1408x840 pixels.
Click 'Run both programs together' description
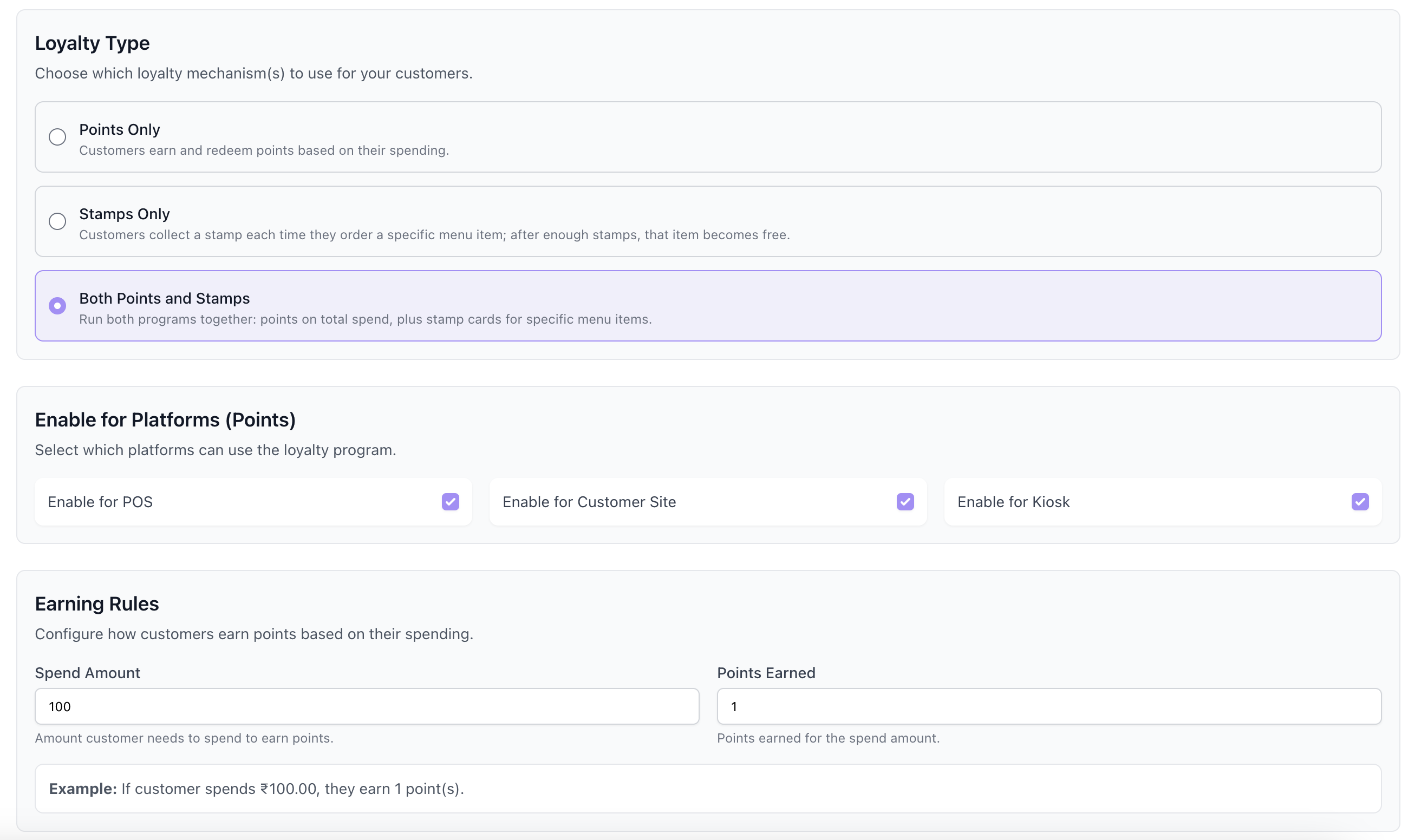[366, 319]
